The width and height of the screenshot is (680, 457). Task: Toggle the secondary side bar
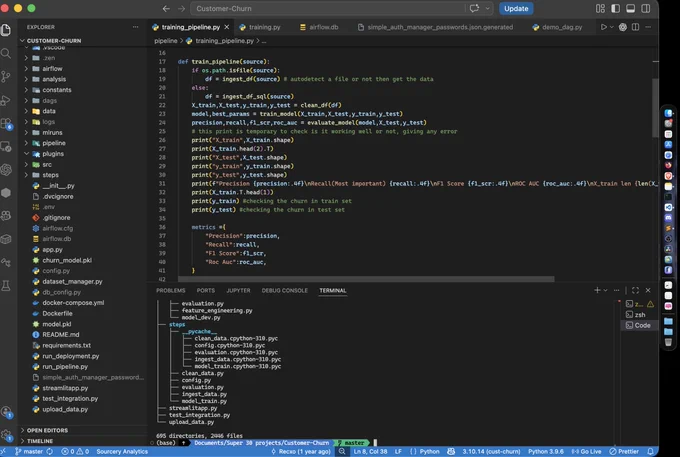pos(646,9)
